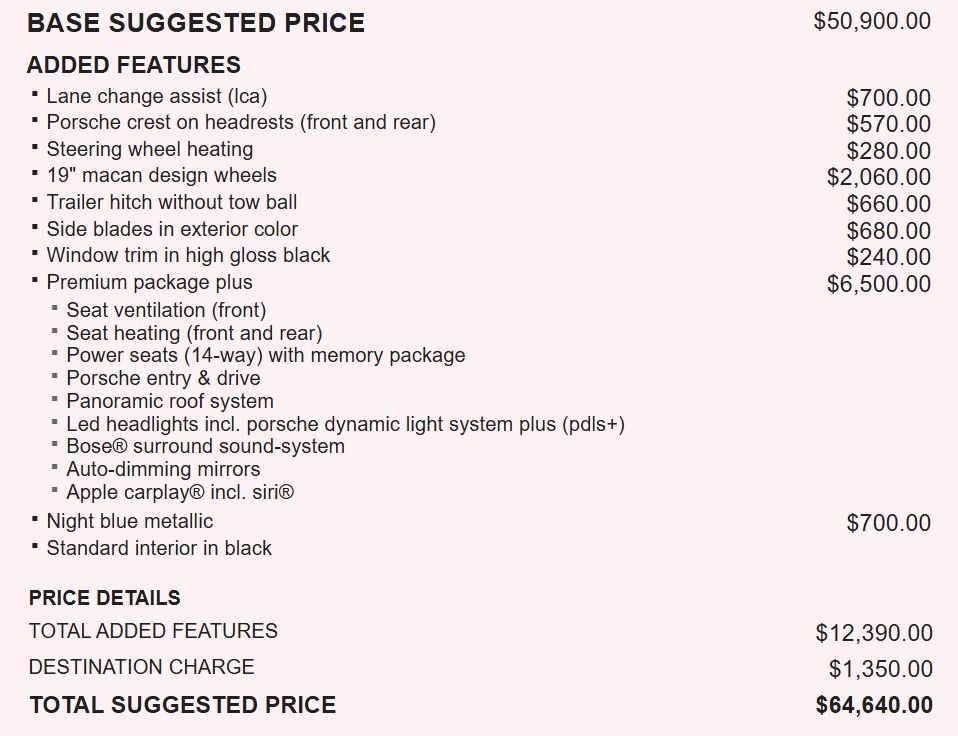Click Standard interior in black
958x736 pixels.
[159, 548]
